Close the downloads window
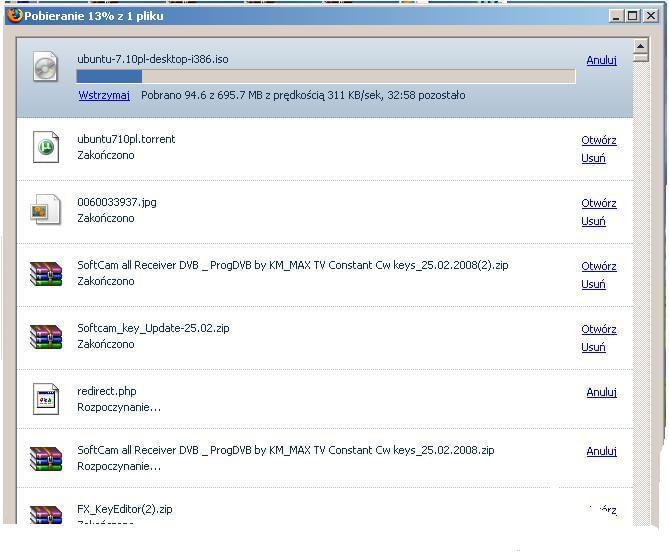 pyautogui.click(x=651, y=16)
